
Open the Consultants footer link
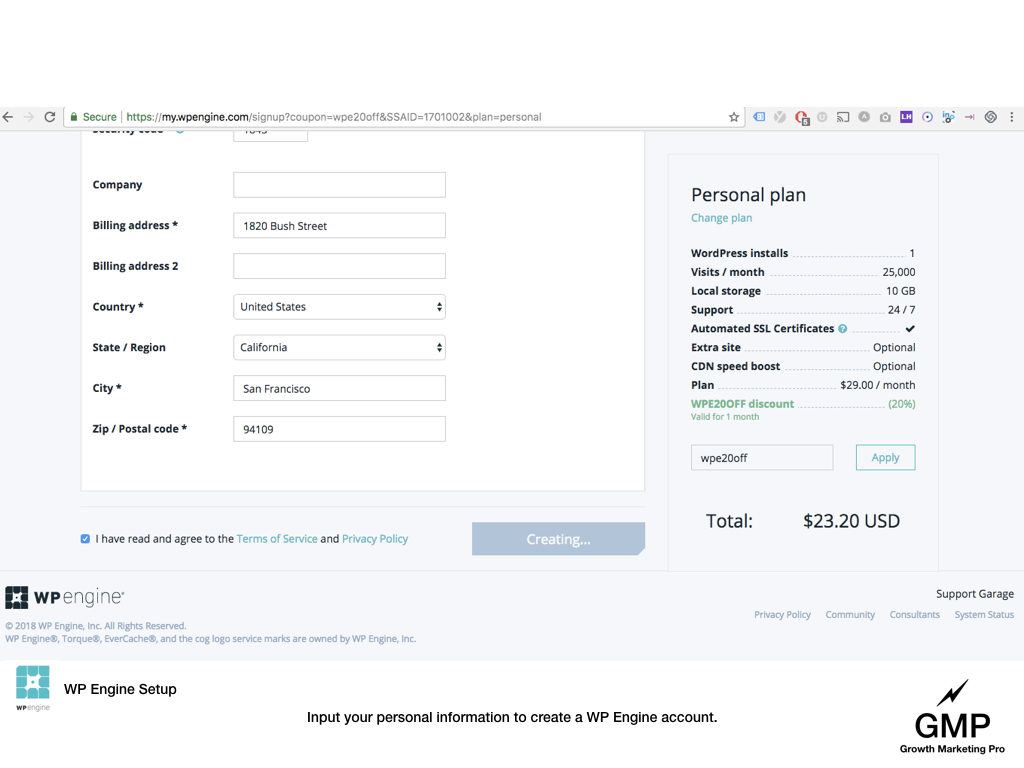(x=914, y=615)
